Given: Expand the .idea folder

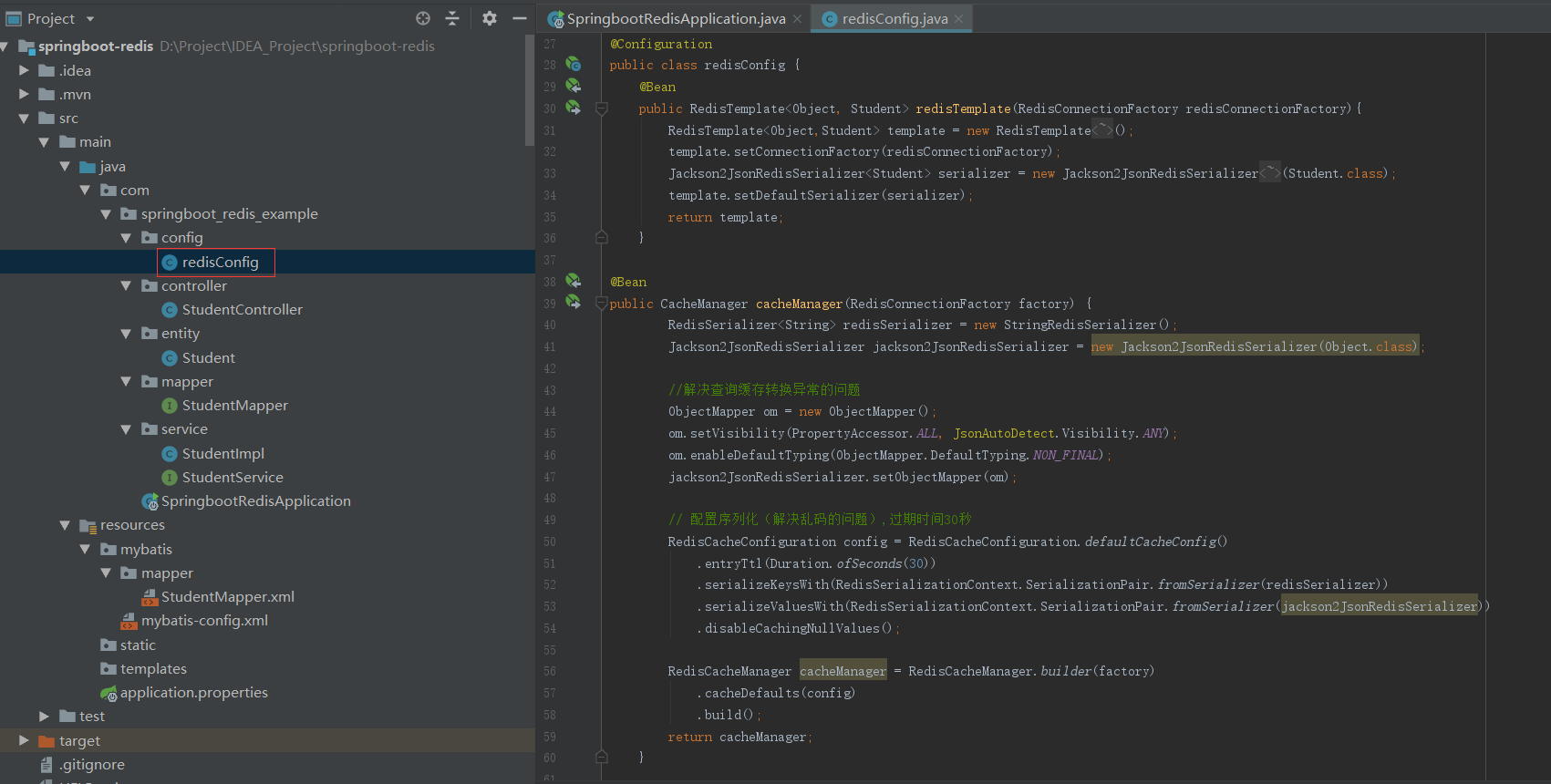Looking at the screenshot, I should (x=25, y=70).
